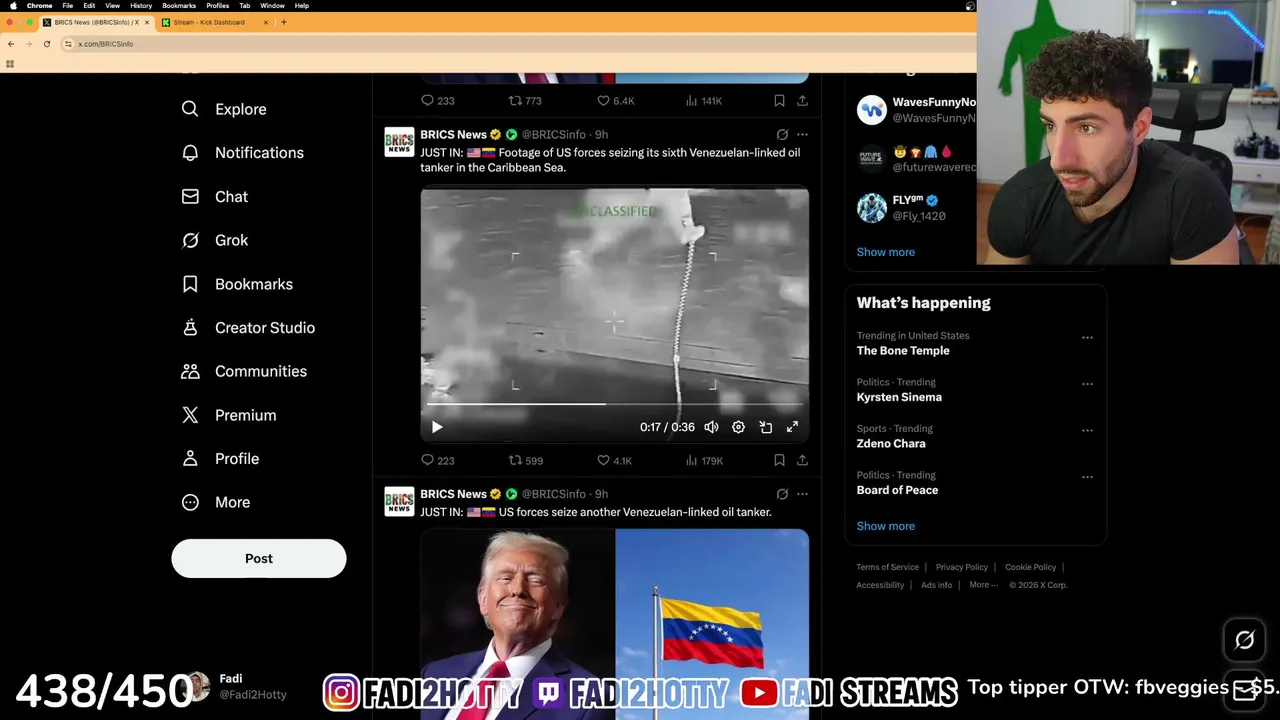The image size is (1280, 720).
Task: Open video settings gear
Action: [x=738, y=427]
